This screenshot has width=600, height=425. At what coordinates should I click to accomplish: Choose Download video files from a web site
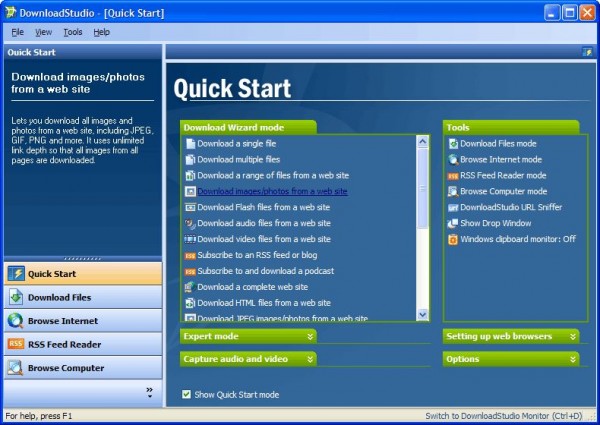pyautogui.click(x=264, y=239)
